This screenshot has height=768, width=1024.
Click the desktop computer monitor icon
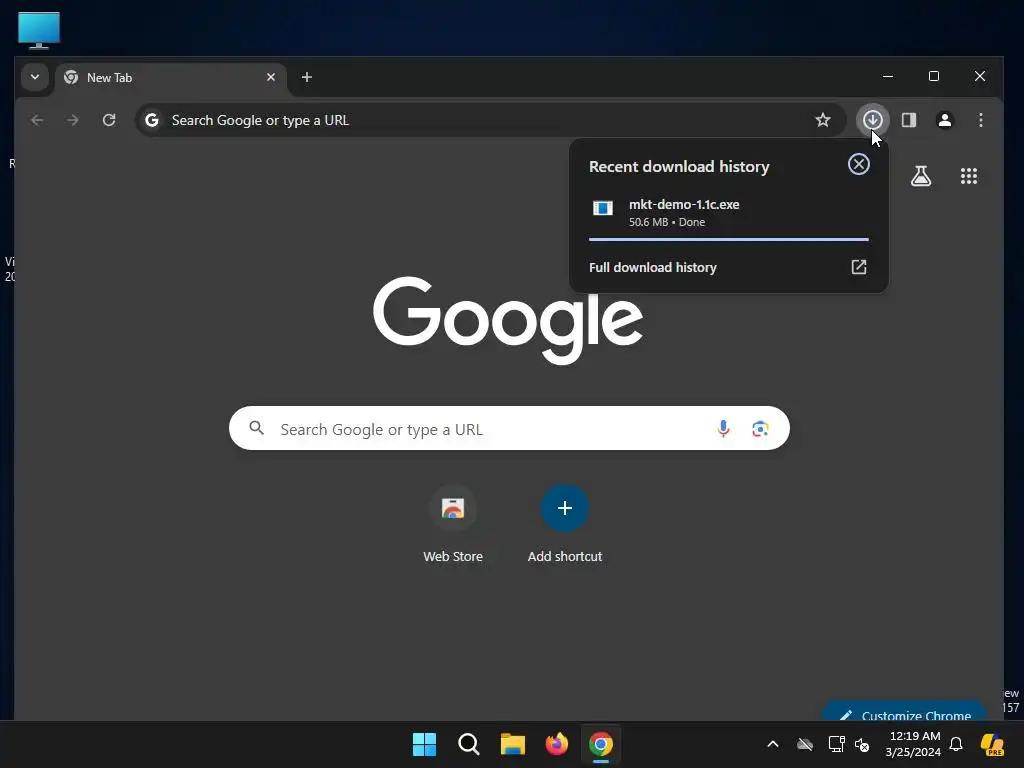[x=39, y=30]
